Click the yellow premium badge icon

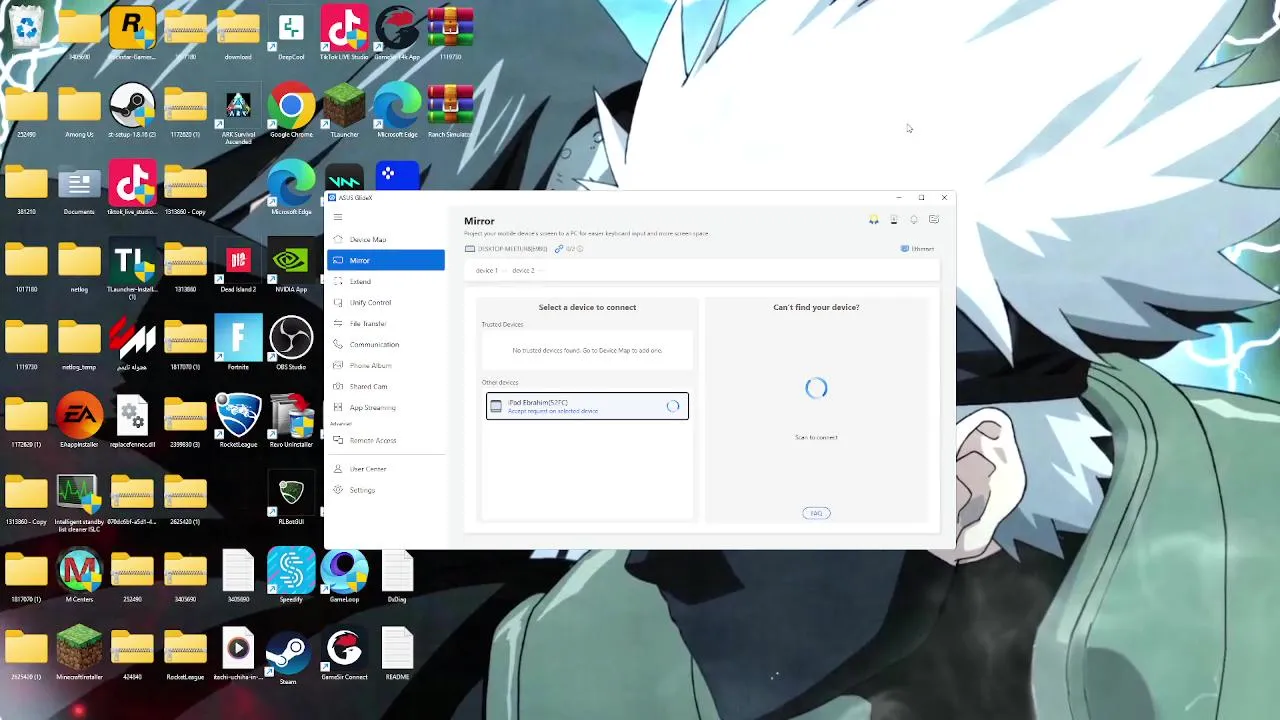(x=874, y=220)
